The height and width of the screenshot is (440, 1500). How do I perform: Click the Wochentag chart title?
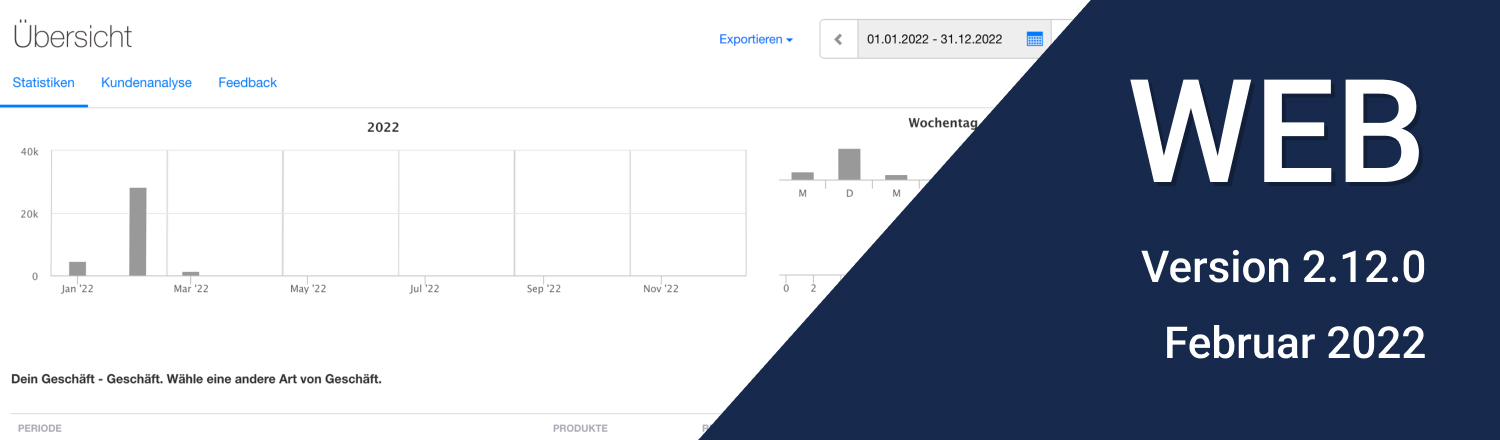tap(941, 123)
